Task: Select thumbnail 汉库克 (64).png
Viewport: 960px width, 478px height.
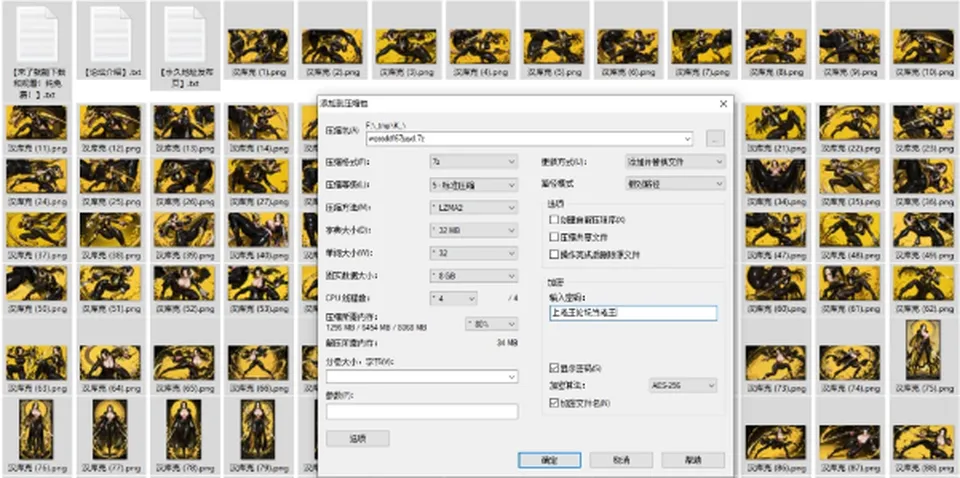Action: (111, 363)
